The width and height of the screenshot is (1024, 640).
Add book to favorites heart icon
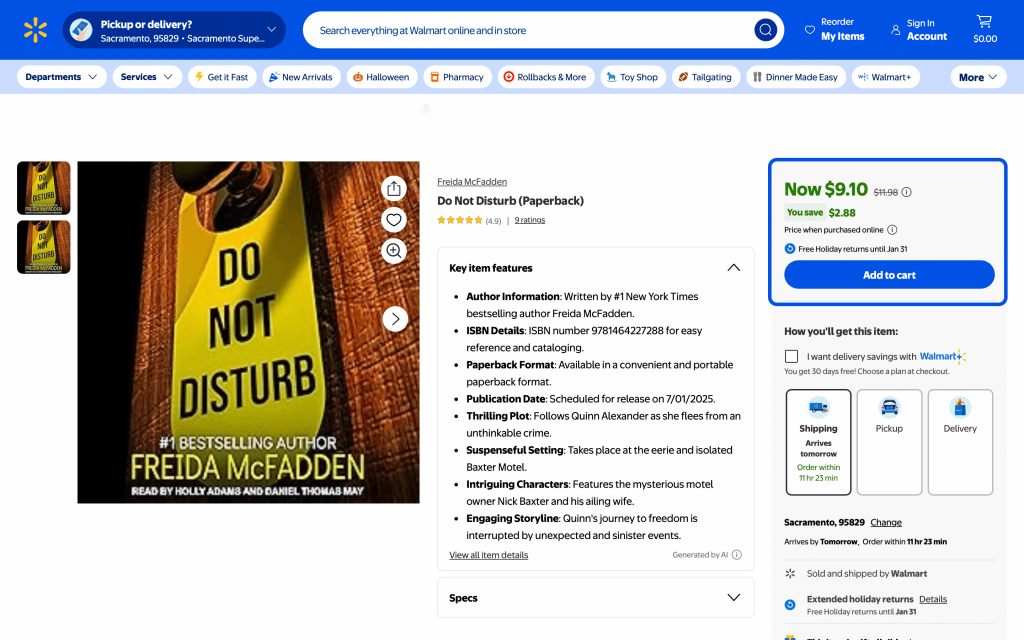click(394, 220)
